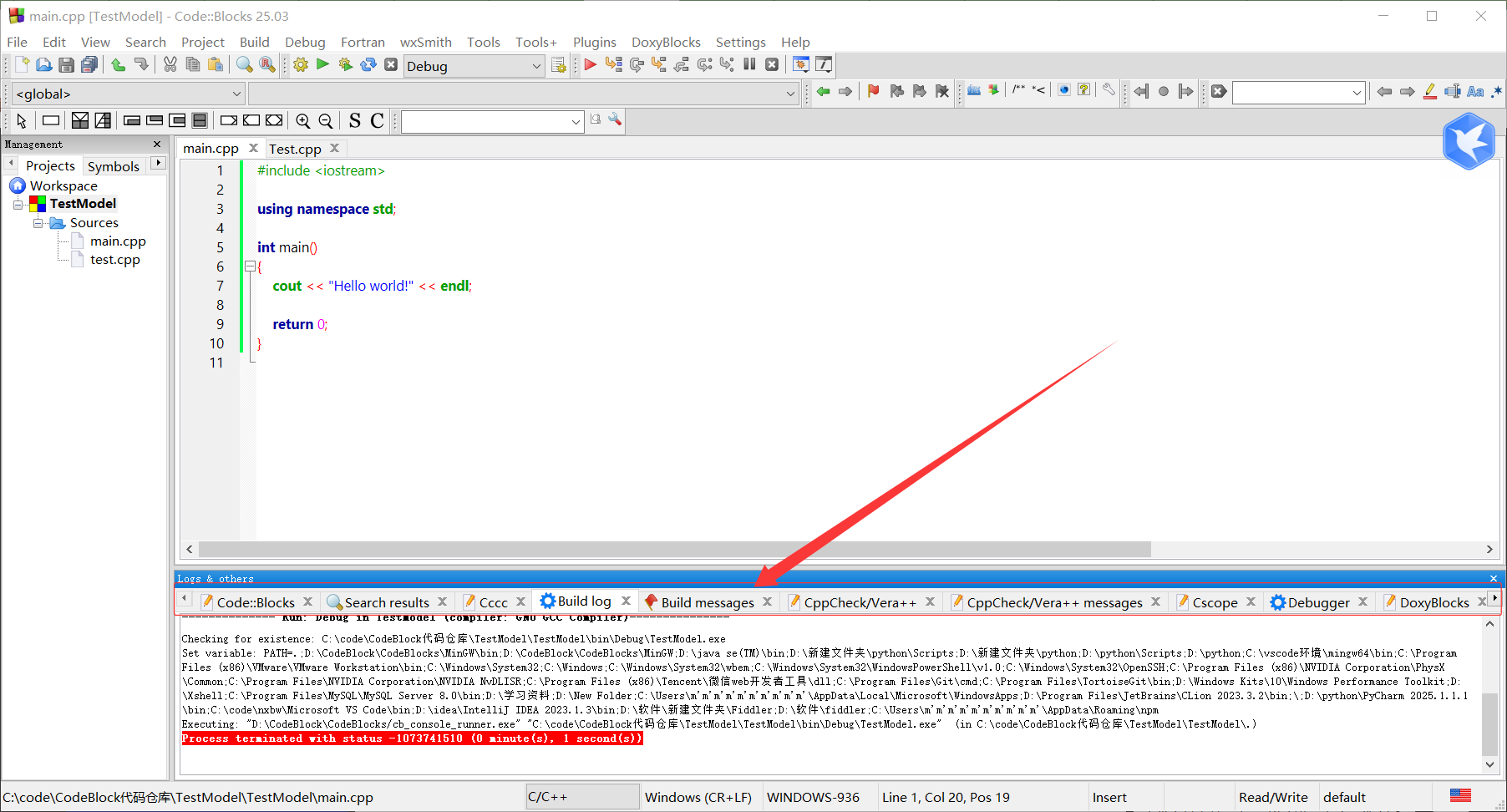Close the Build log tab
The width and height of the screenshot is (1507, 812).
pyautogui.click(x=626, y=600)
